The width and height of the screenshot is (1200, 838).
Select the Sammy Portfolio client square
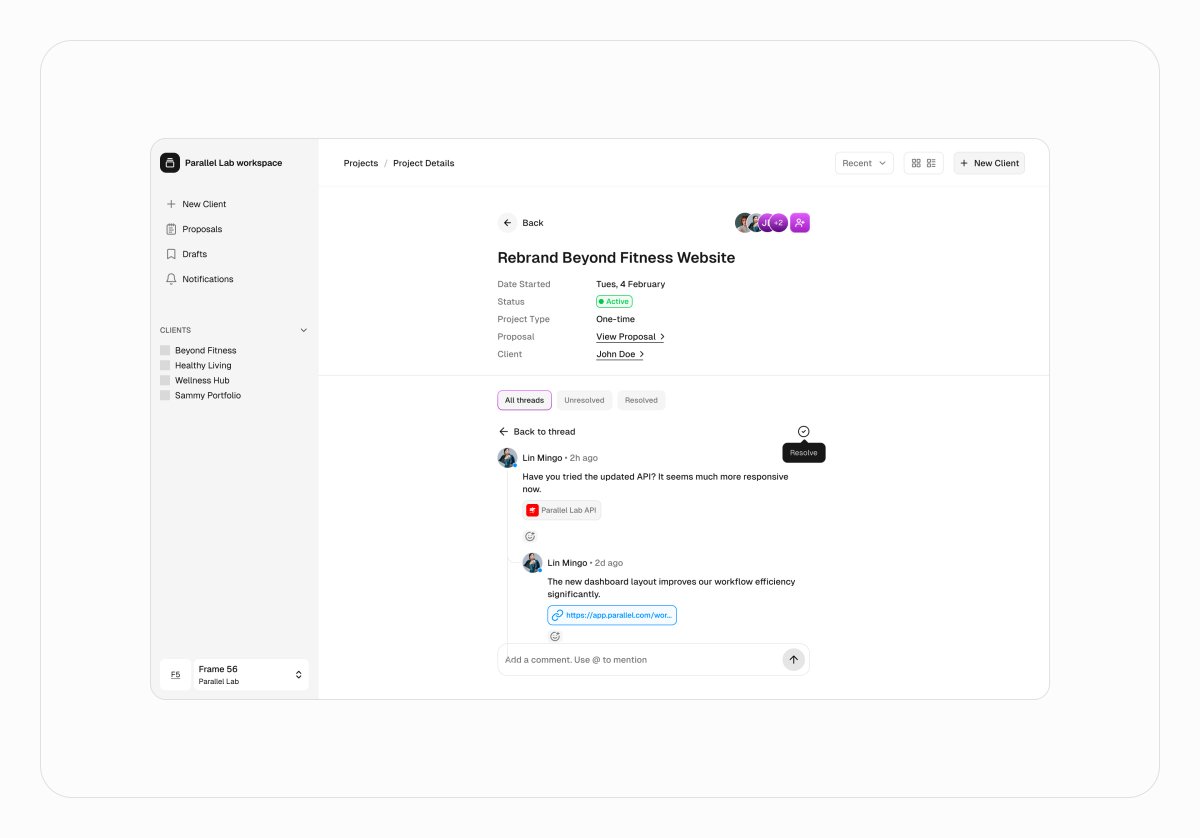pos(165,395)
